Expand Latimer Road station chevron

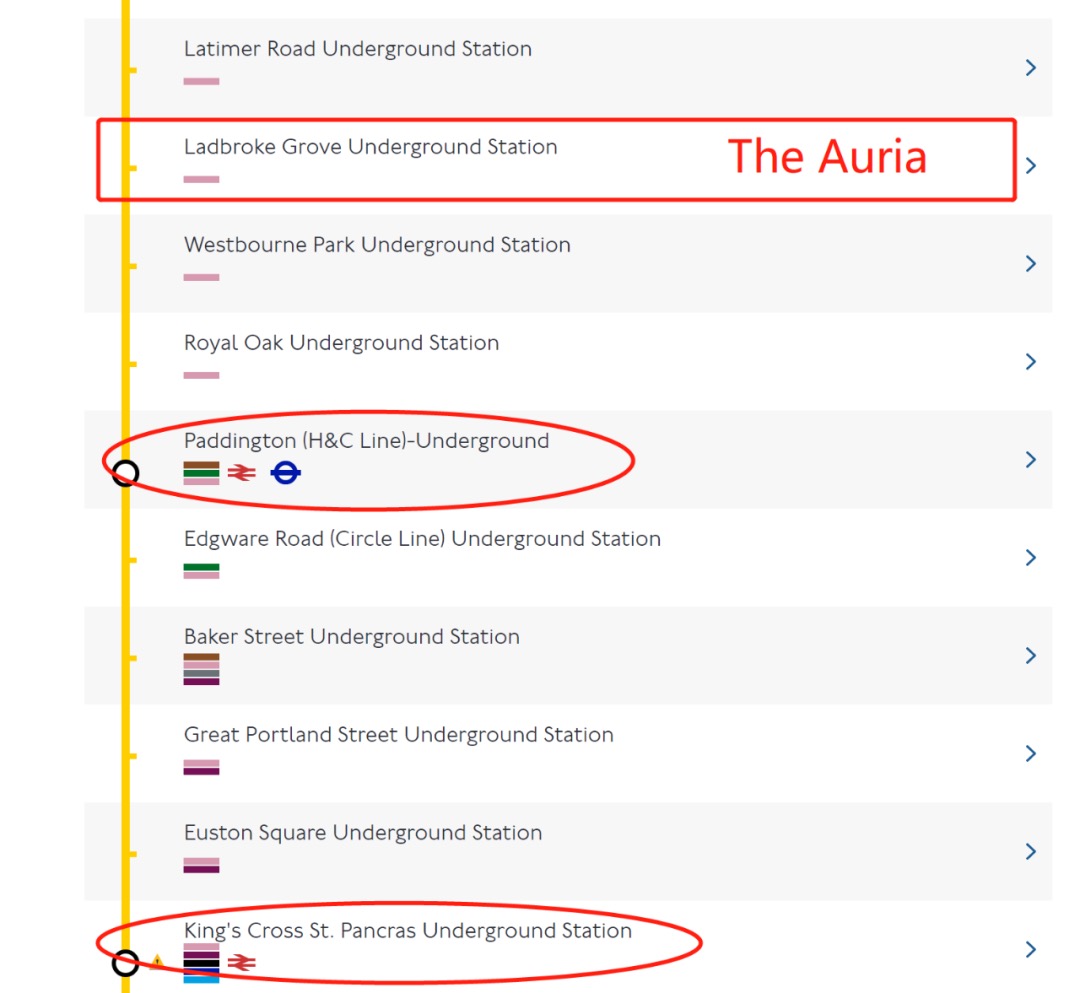pyautogui.click(x=1031, y=68)
